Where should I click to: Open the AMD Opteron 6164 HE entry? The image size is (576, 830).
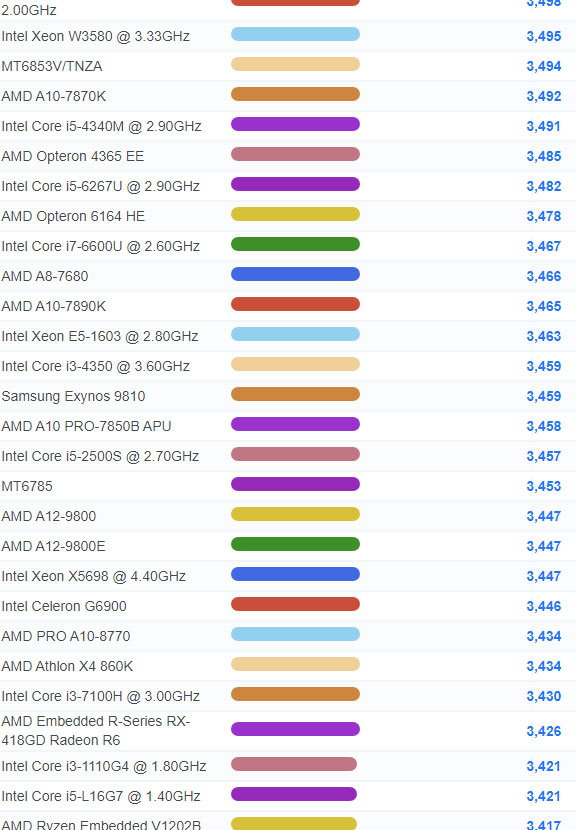tap(73, 216)
